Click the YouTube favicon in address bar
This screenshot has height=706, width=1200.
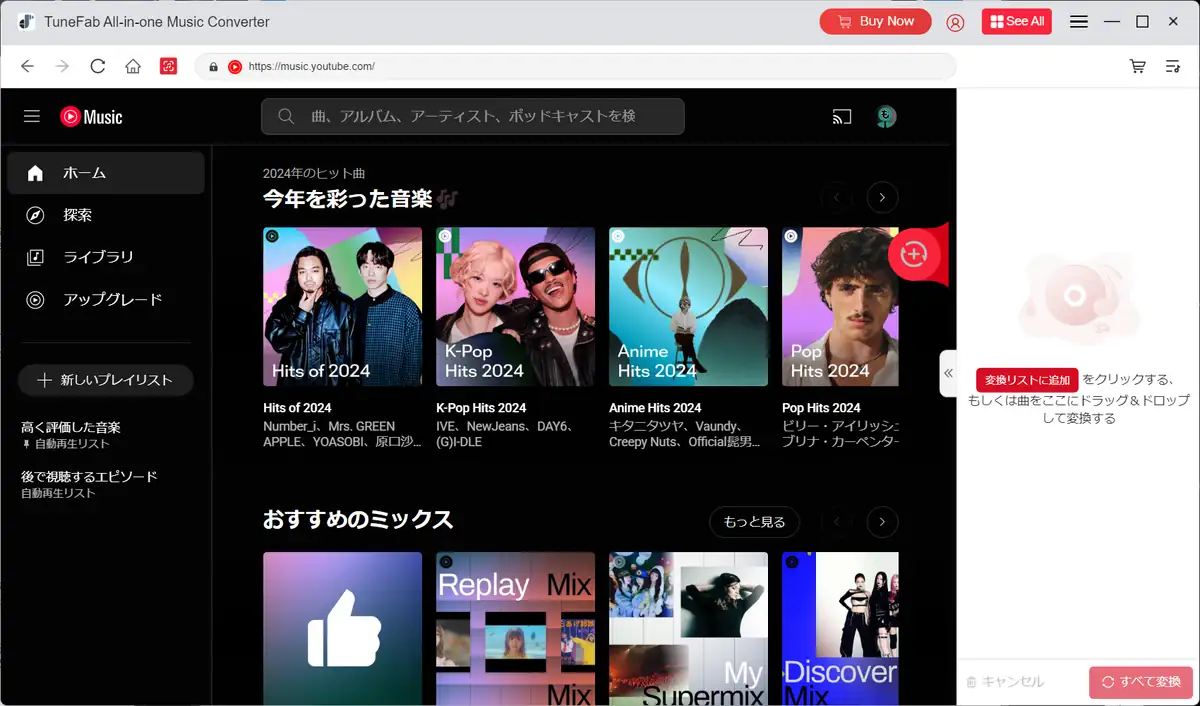[235, 67]
